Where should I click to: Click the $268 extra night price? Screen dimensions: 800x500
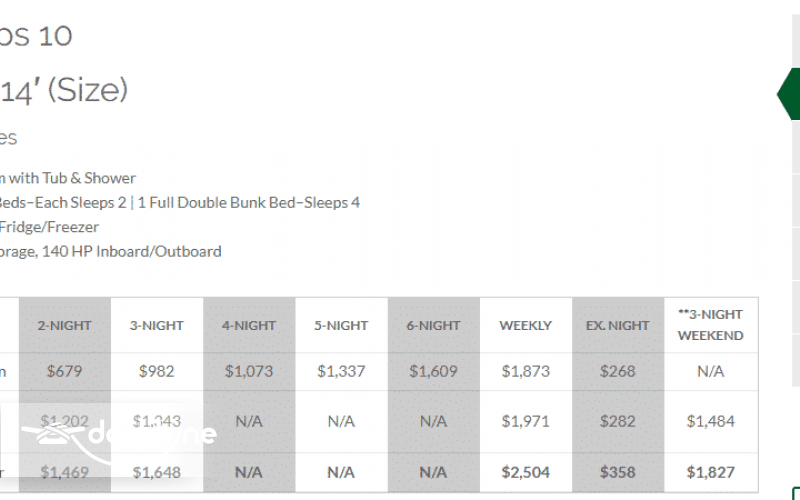[617, 371]
